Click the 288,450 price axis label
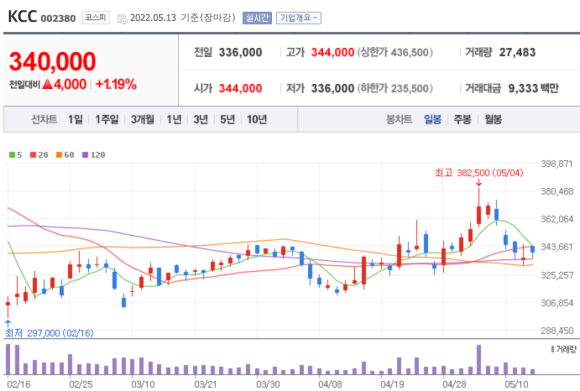The image size is (580, 391). (557, 330)
